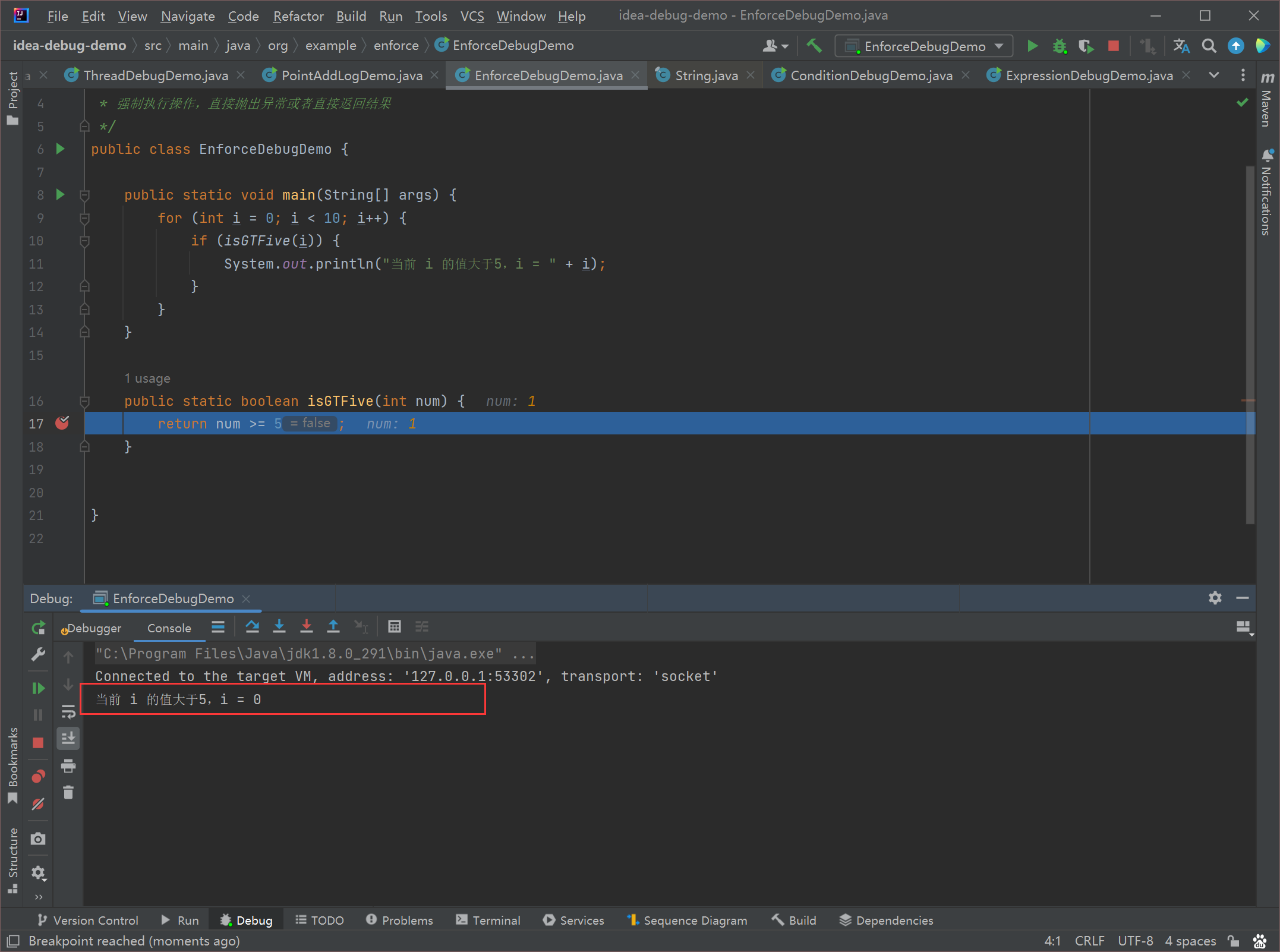Click Resume Program in debug sidebar
This screenshot has height=952, width=1280.
[38, 688]
